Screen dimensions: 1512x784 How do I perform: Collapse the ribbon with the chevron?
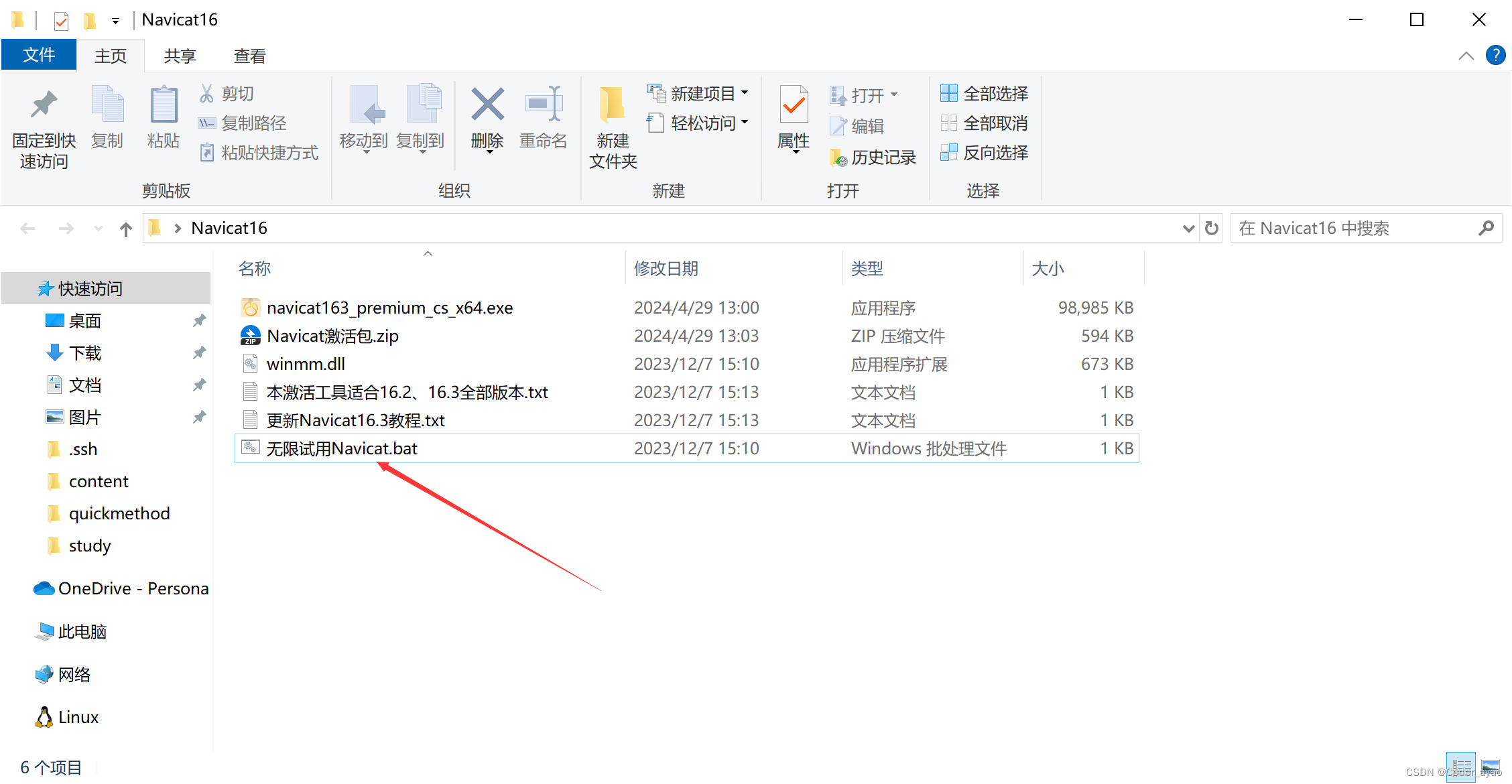coord(1466,56)
